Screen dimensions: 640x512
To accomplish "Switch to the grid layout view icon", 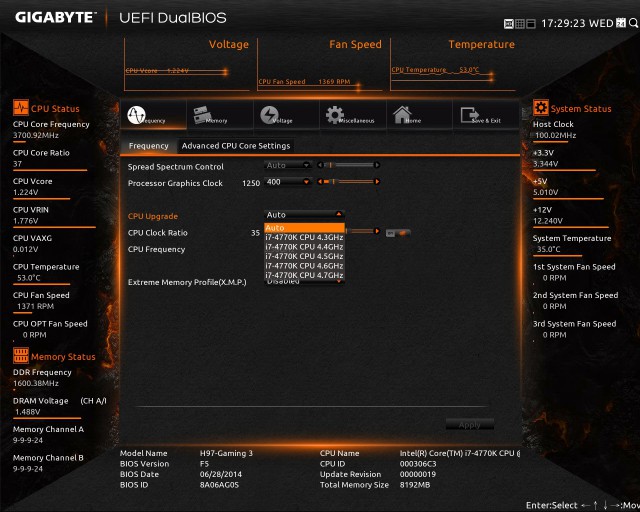I will [520, 24].
